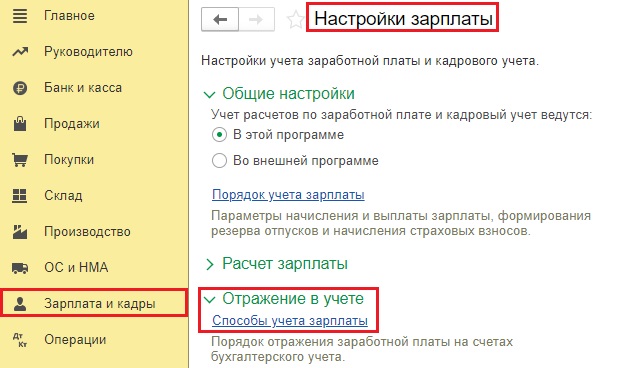Click the shopping cart icon for Покупки
Screen dimensions: 617x368
20,160
